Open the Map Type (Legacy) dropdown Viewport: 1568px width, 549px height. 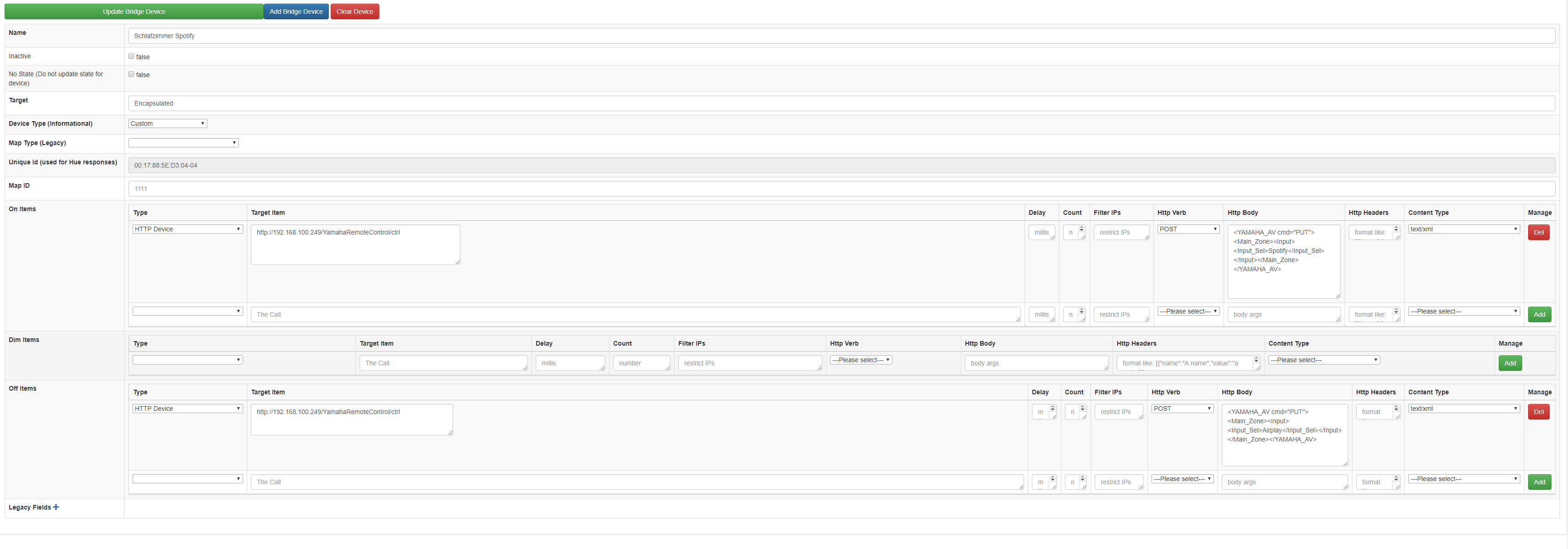[x=183, y=143]
